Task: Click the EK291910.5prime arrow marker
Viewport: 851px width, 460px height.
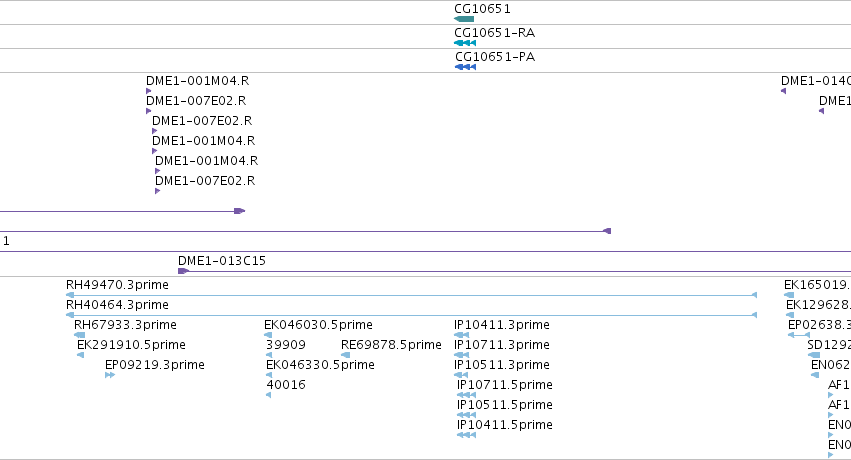Action: [x=80, y=355]
